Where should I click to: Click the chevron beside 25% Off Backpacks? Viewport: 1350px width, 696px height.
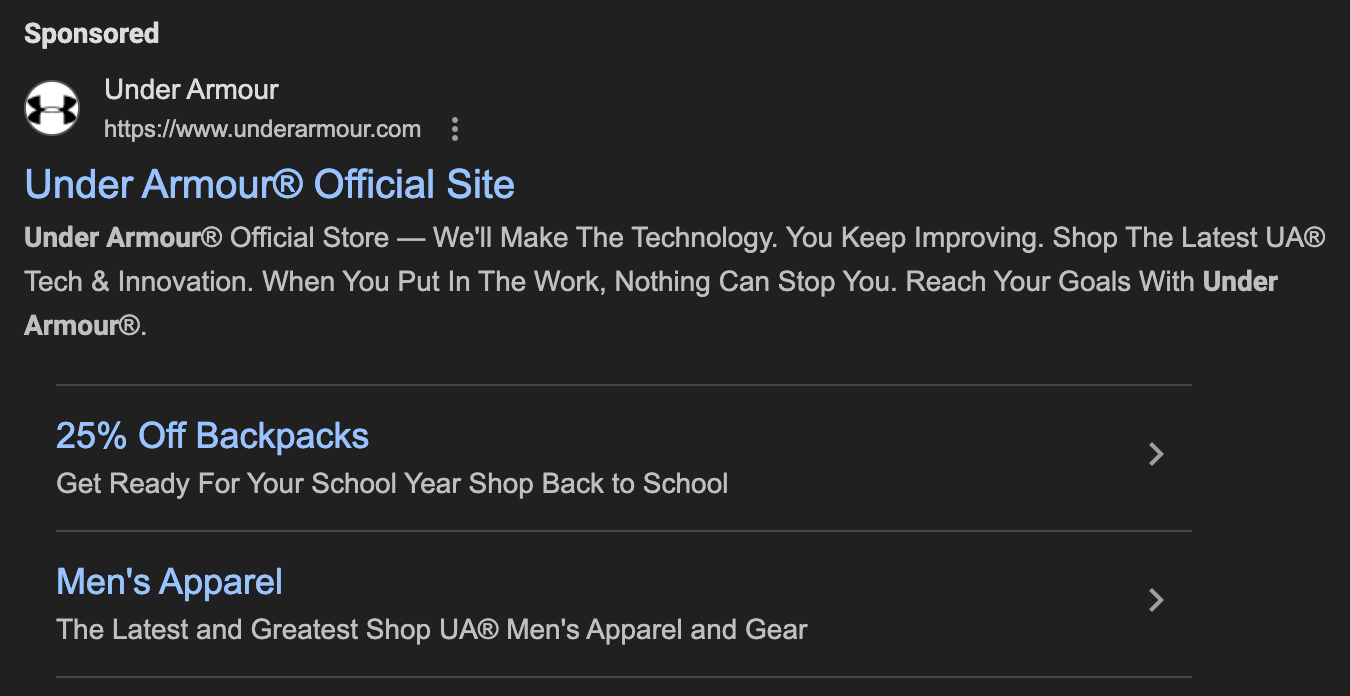point(1156,454)
